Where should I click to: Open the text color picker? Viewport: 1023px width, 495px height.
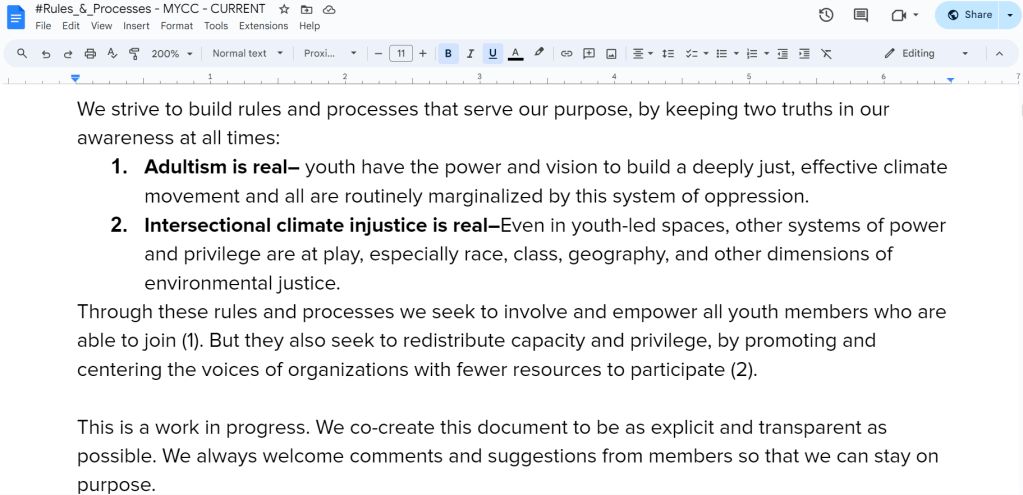[515, 54]
